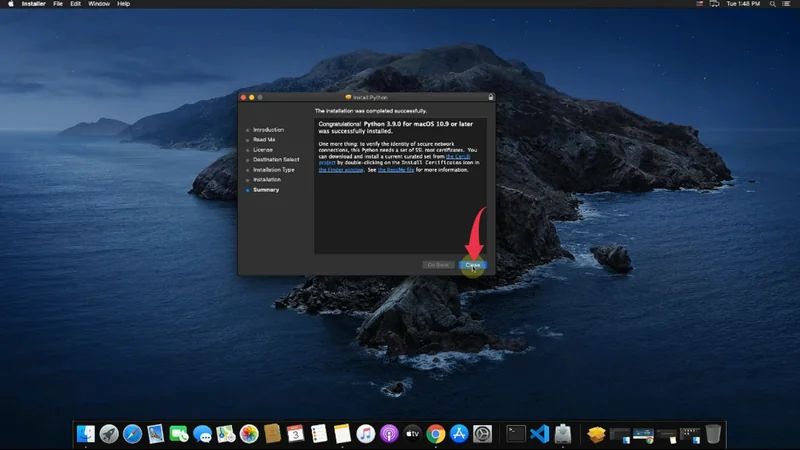The width and height of the screenshot is (800, 450).
Task: Open System Preferences from the dock
Action: 482,434
